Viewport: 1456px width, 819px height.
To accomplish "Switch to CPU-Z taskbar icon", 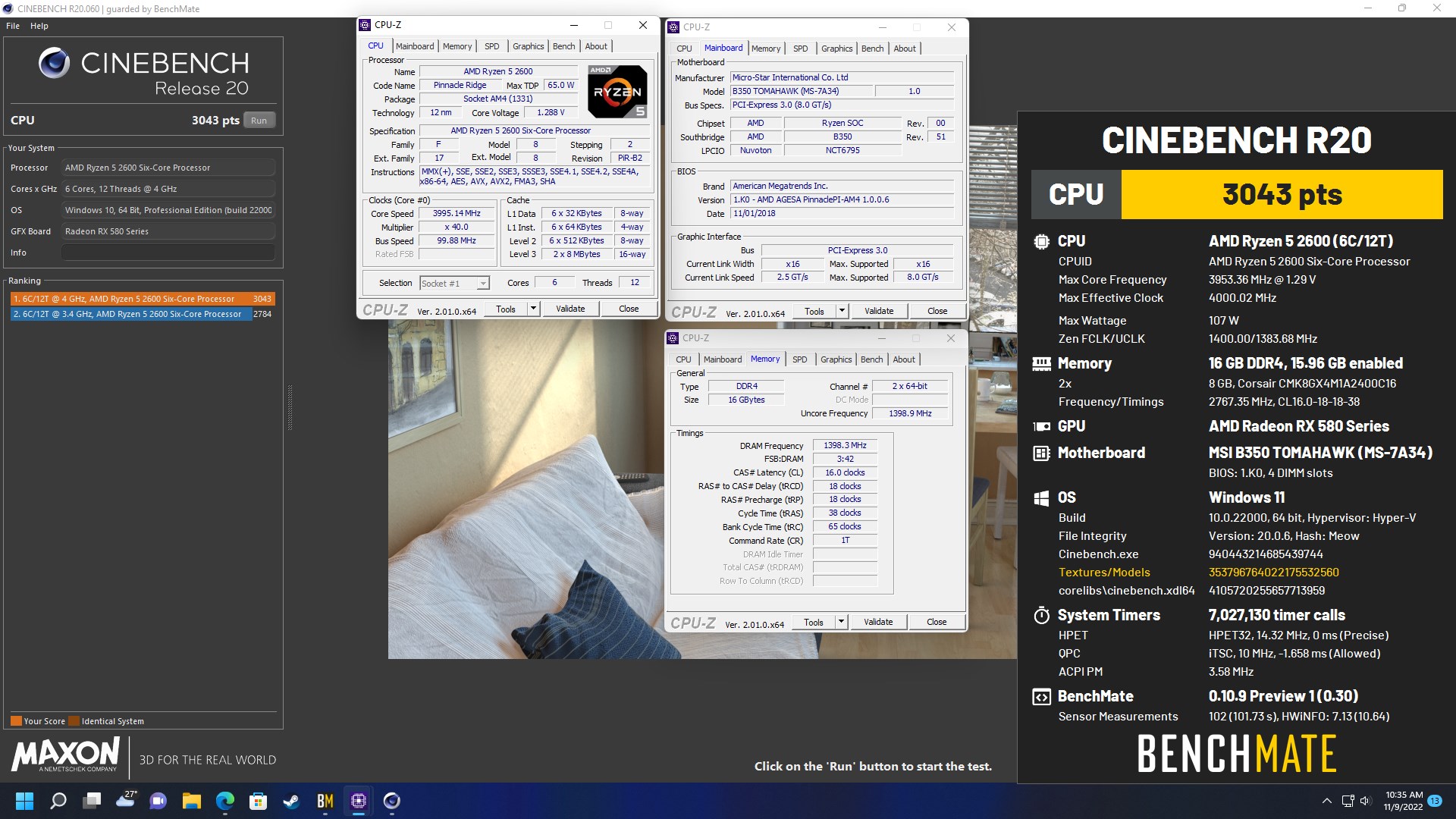I will [x=359, y=801].
